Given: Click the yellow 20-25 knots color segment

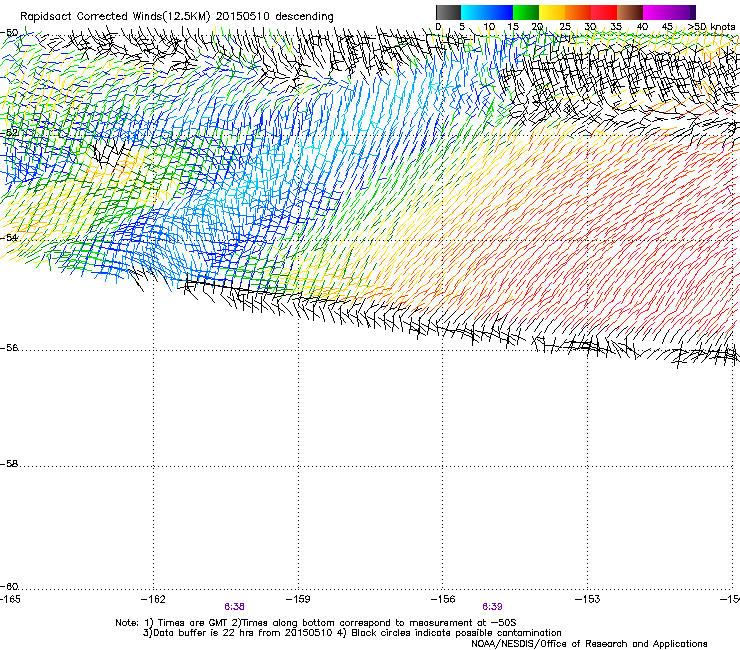Looking at the screenshot, I should click(x=552, y=12).
